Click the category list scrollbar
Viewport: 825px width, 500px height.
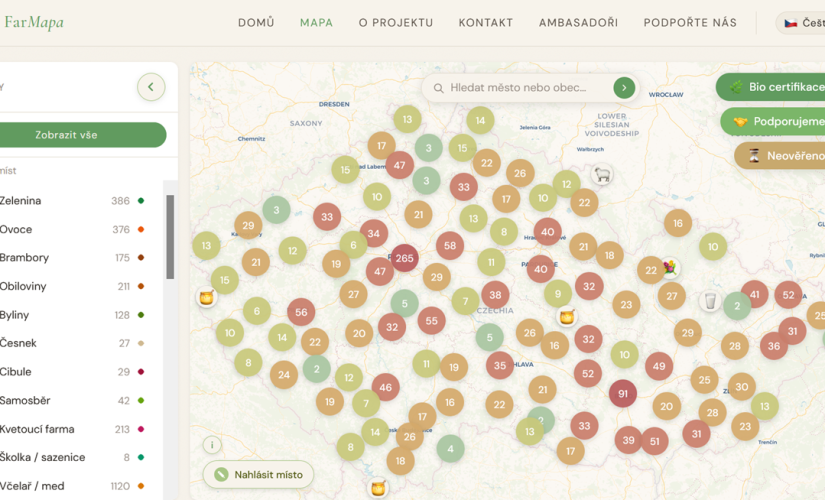[170, 237]
